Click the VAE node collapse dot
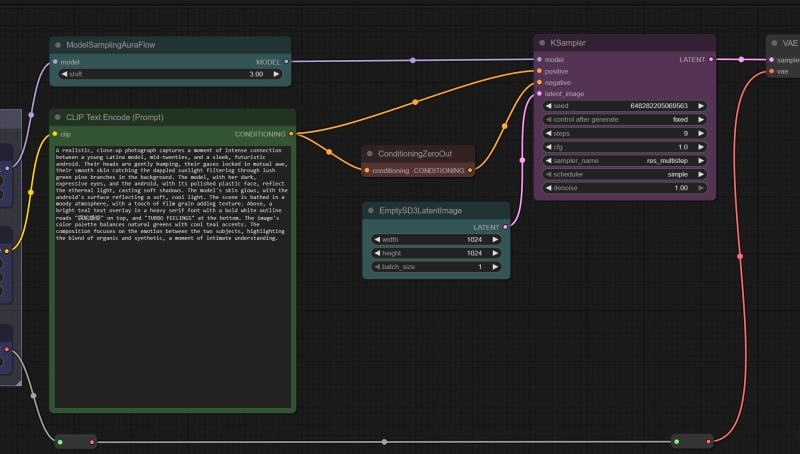 (775, 43)
